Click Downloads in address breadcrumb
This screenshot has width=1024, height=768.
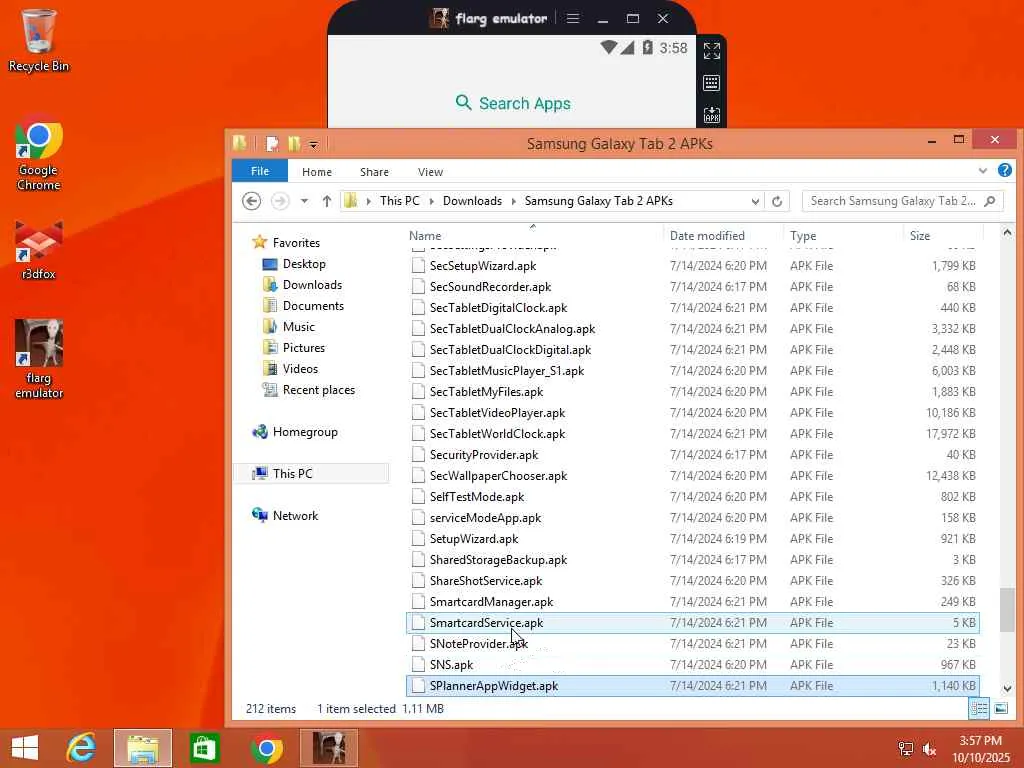pos(472,201)
